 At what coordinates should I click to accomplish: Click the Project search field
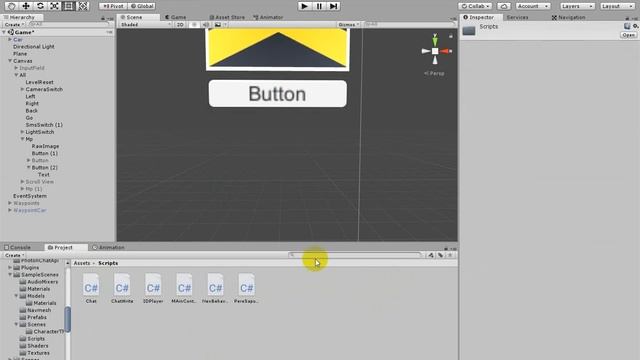(355, 255)
